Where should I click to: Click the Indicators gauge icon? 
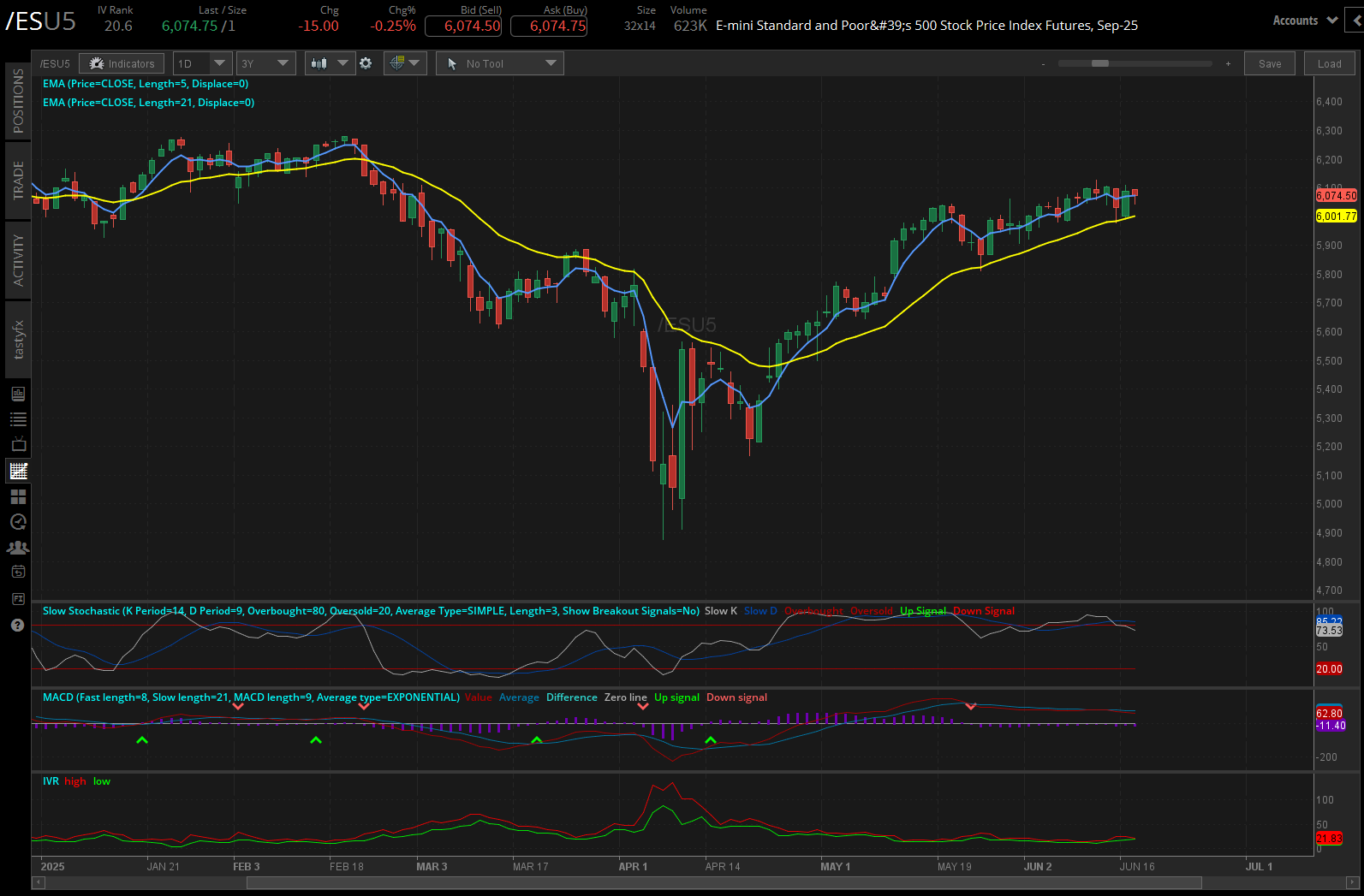[96, 63]
